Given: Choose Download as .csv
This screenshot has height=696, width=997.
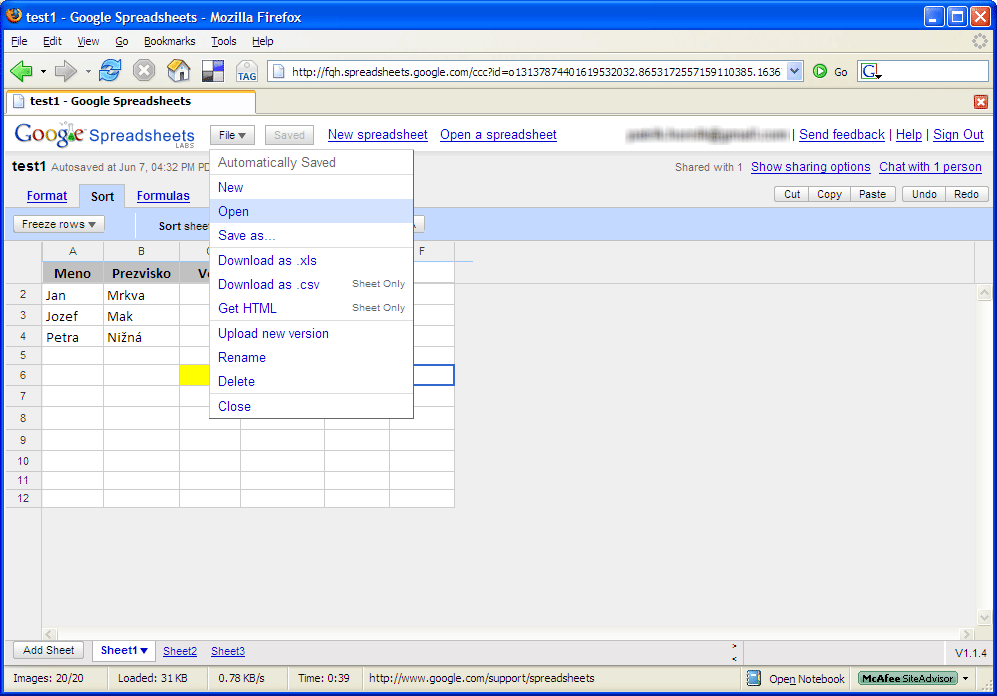Looking at the screenshot, I should [x=312, y=284].
